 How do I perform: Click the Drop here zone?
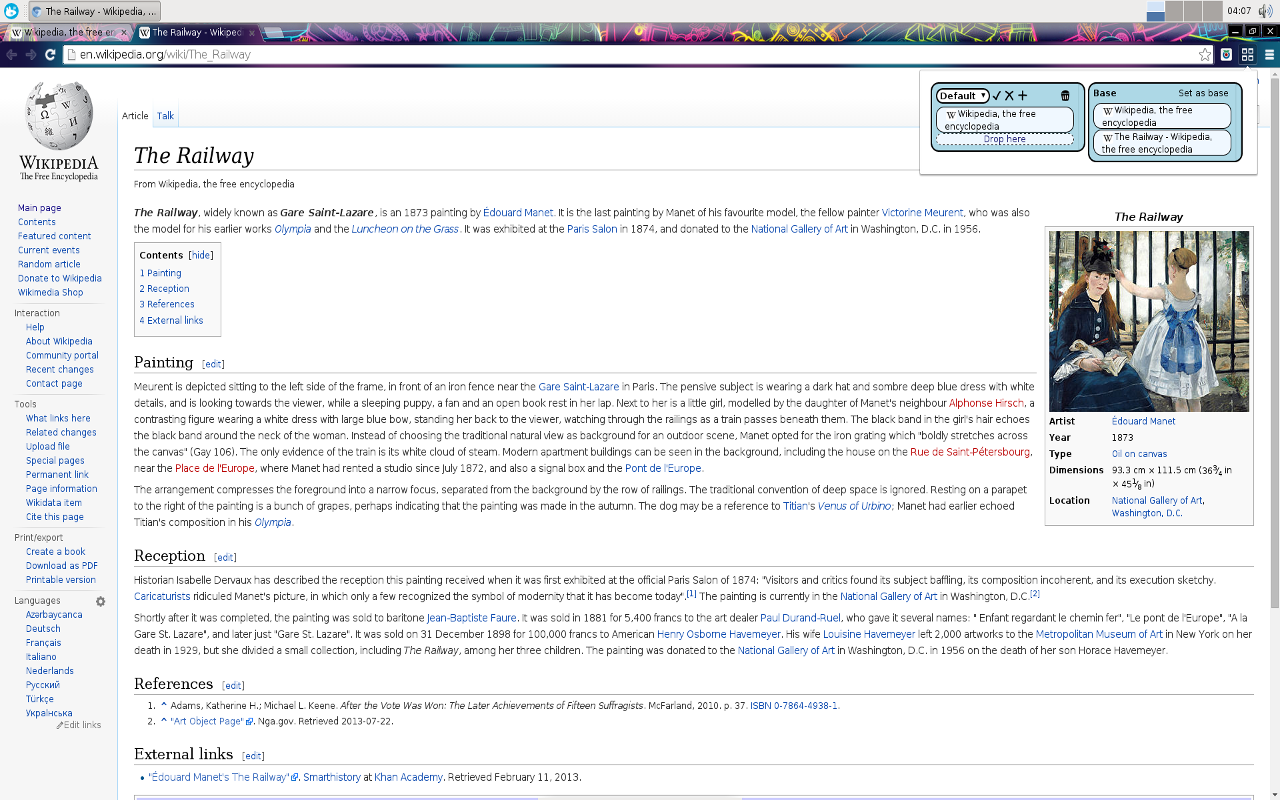(1005, 139)
